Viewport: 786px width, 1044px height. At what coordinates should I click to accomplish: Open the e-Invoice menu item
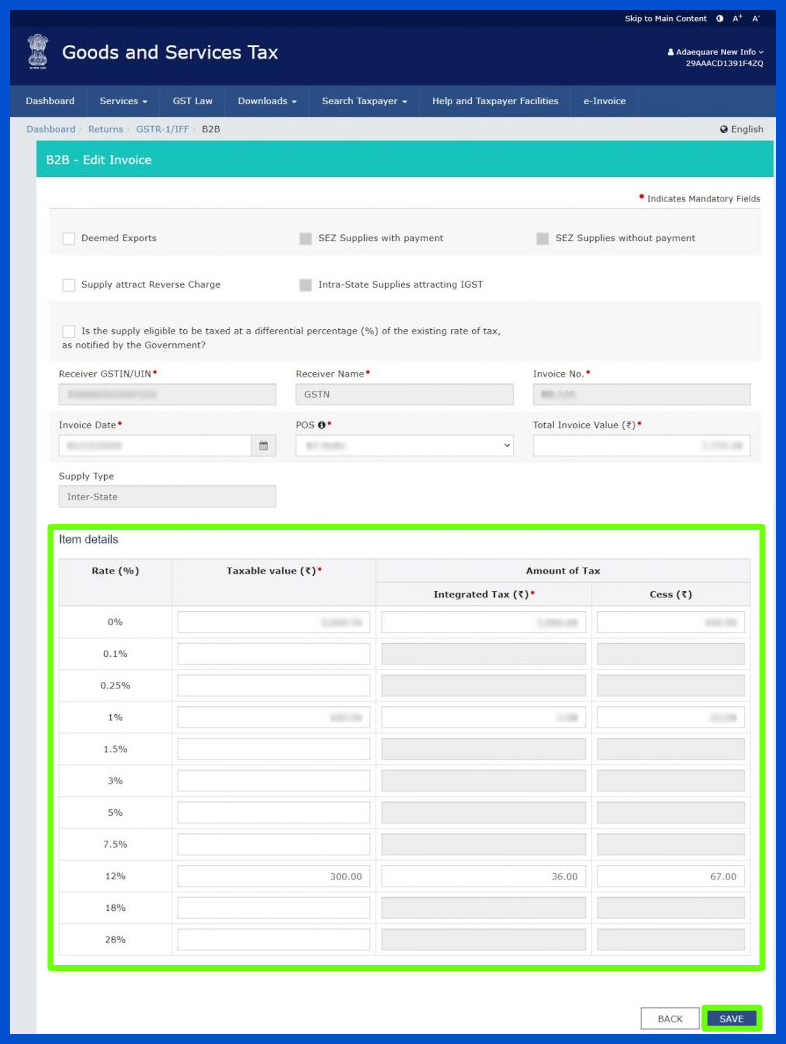604,101
